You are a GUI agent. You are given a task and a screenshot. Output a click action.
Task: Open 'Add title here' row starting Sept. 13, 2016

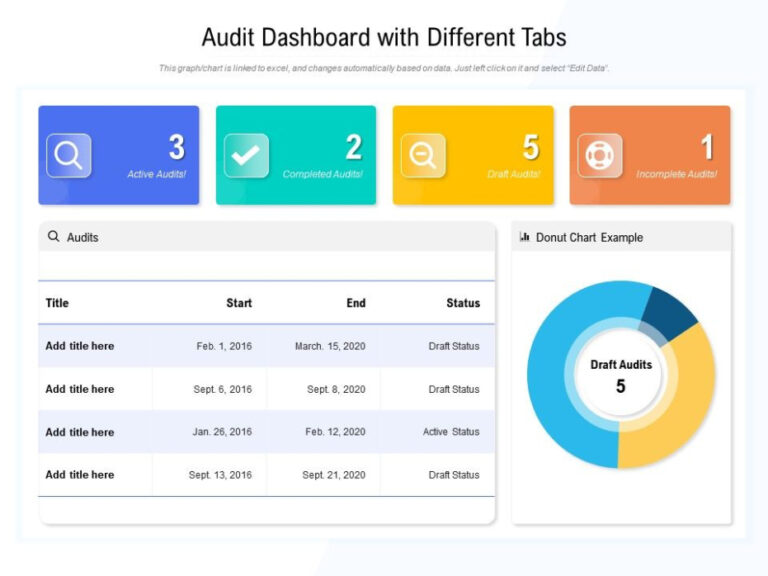(267, 475)
